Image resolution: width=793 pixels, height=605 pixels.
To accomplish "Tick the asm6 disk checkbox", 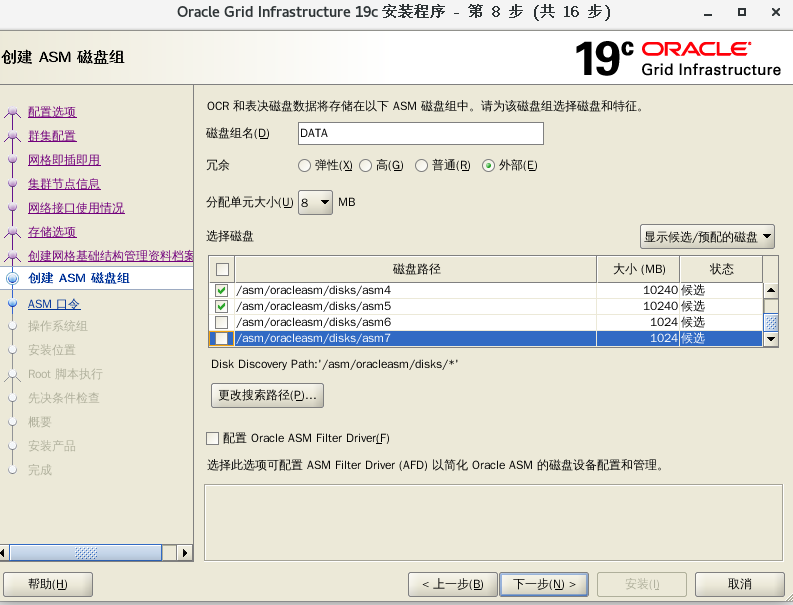I will click(x=221, y=322).
